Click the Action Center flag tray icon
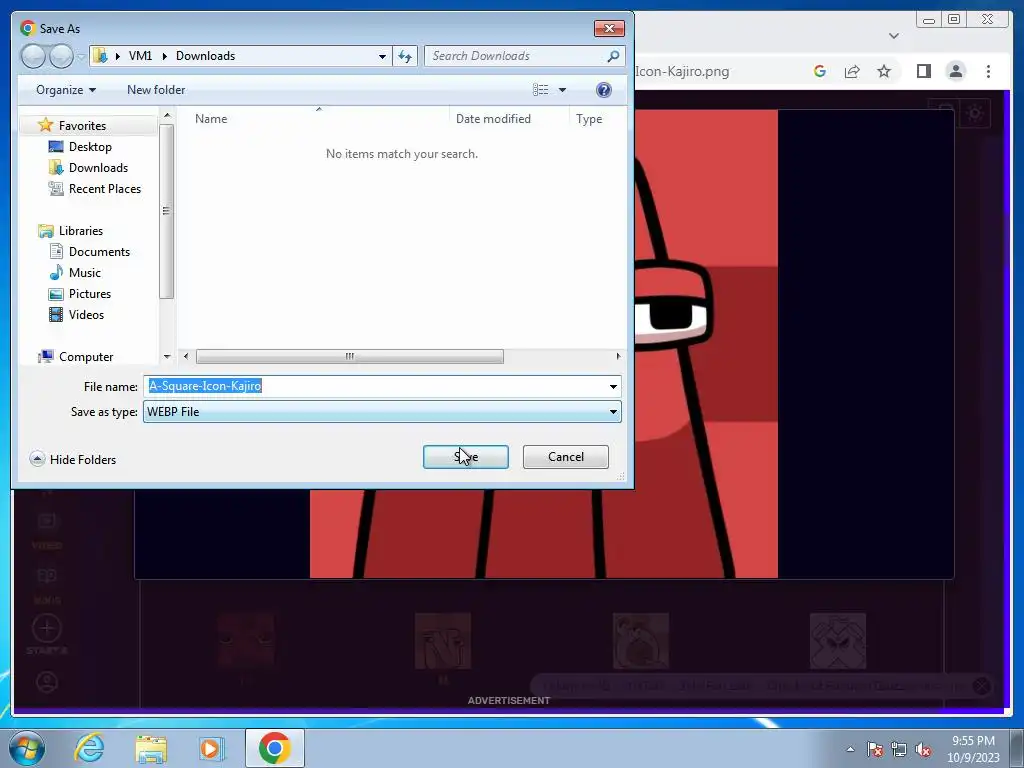Viewport: 1024px width, 768px height. point(874,749)
